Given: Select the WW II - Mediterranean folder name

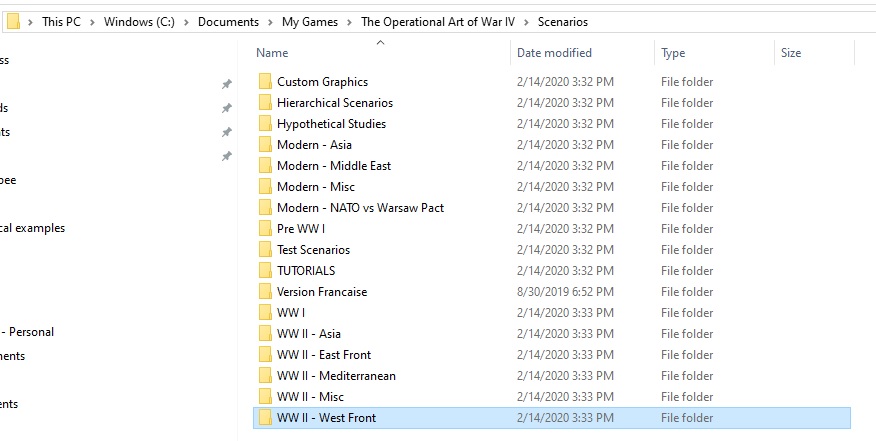Looking at the screenshot, I should 336,376.
